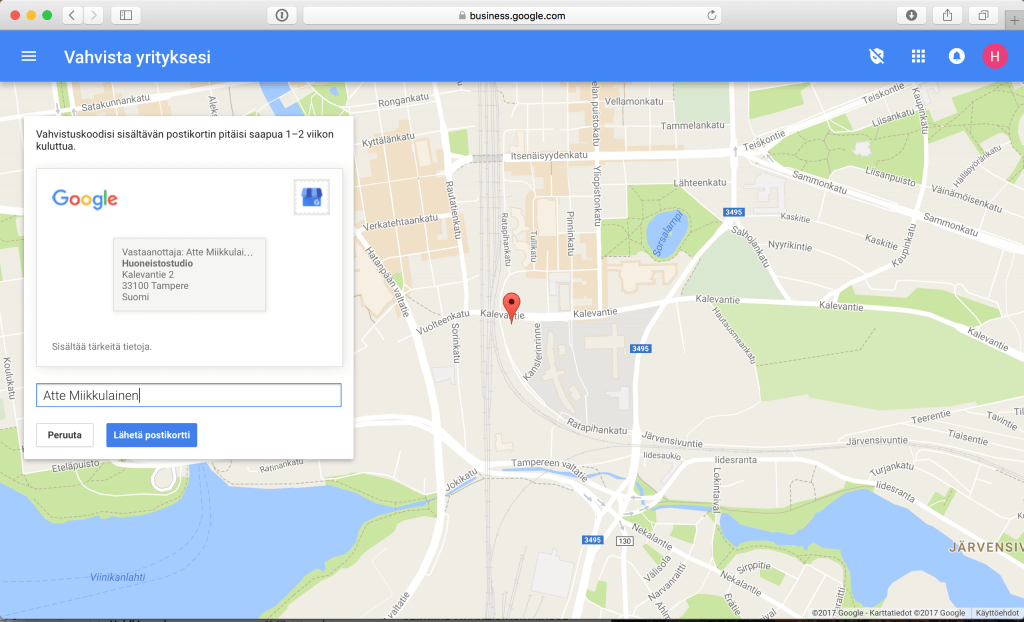This screenshot has width=1024, height=622.
Task: Show all tabs overview
Action: coord(983,15)
